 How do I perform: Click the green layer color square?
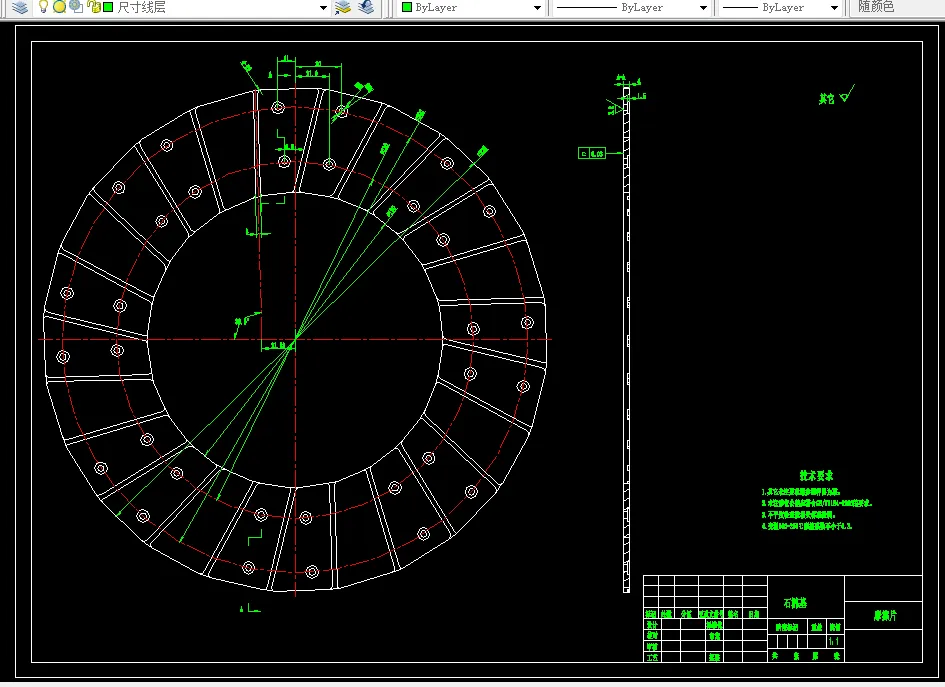coord(108,7)
